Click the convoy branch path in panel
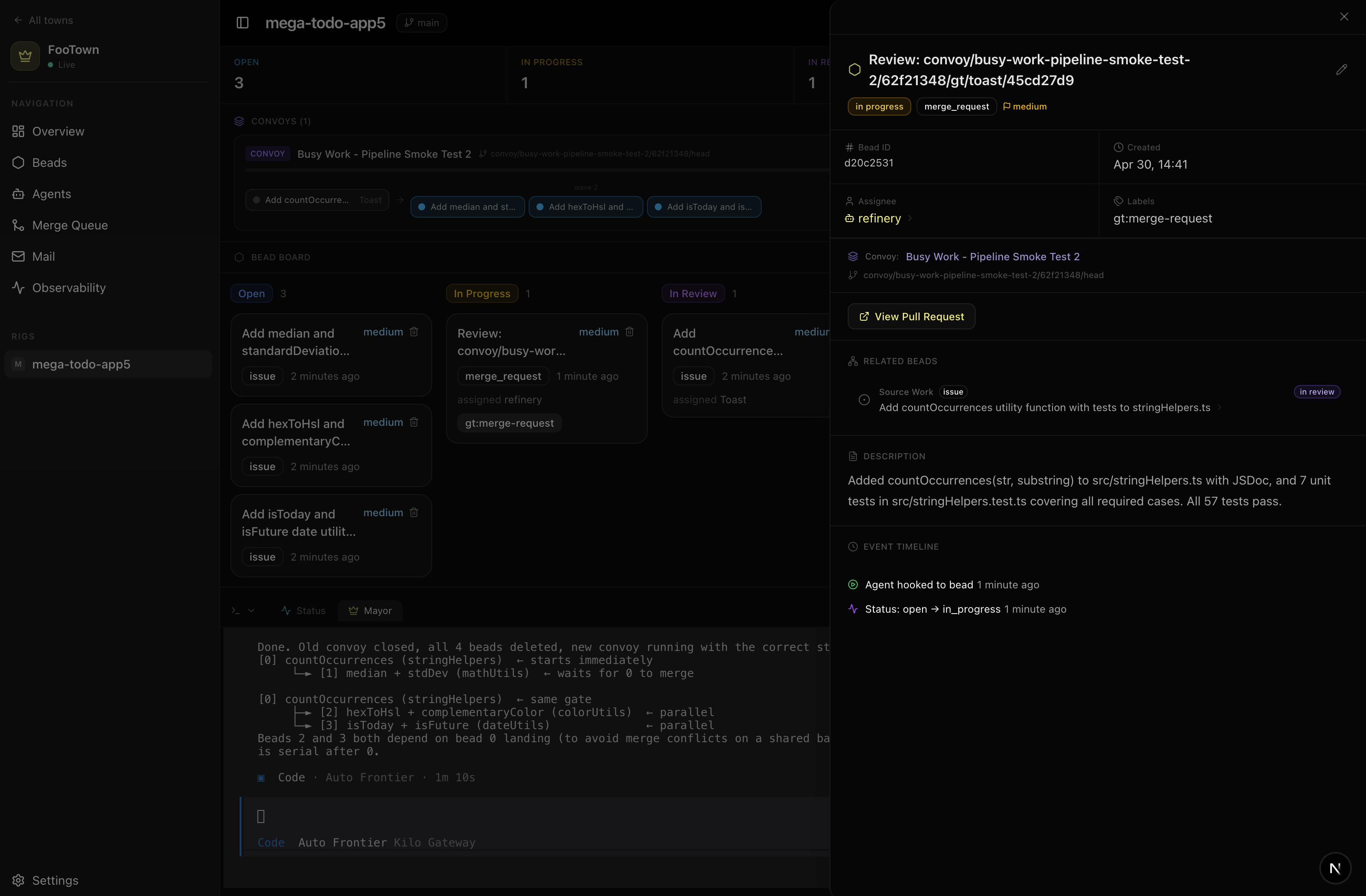Image resolution: width=1366 pixels, height=896 pixels. click(x=983, y=275)
